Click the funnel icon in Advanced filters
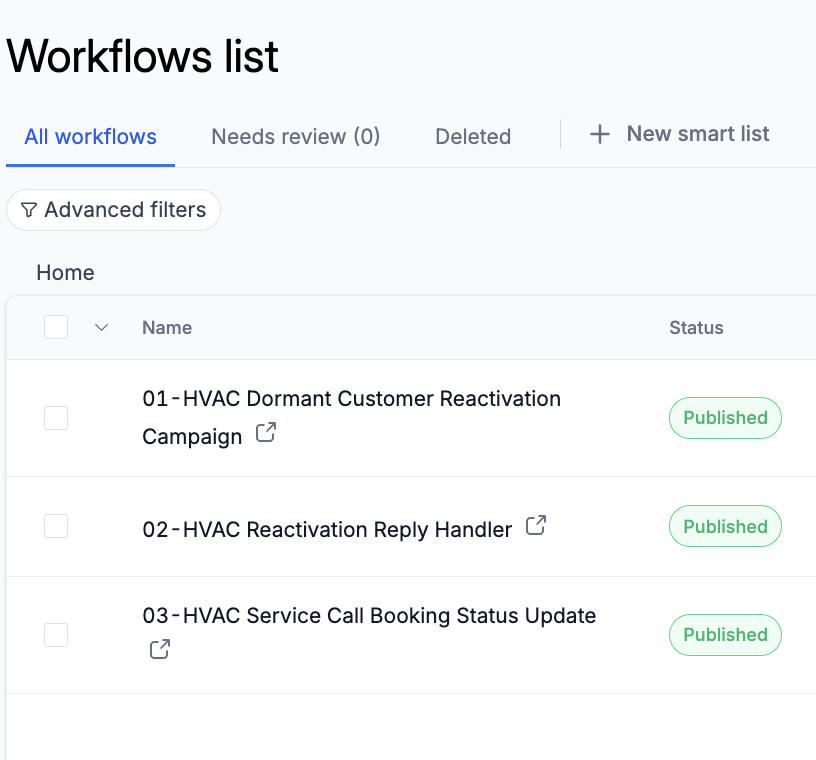This screenshot has width=816, height=760. click(29, 210)
